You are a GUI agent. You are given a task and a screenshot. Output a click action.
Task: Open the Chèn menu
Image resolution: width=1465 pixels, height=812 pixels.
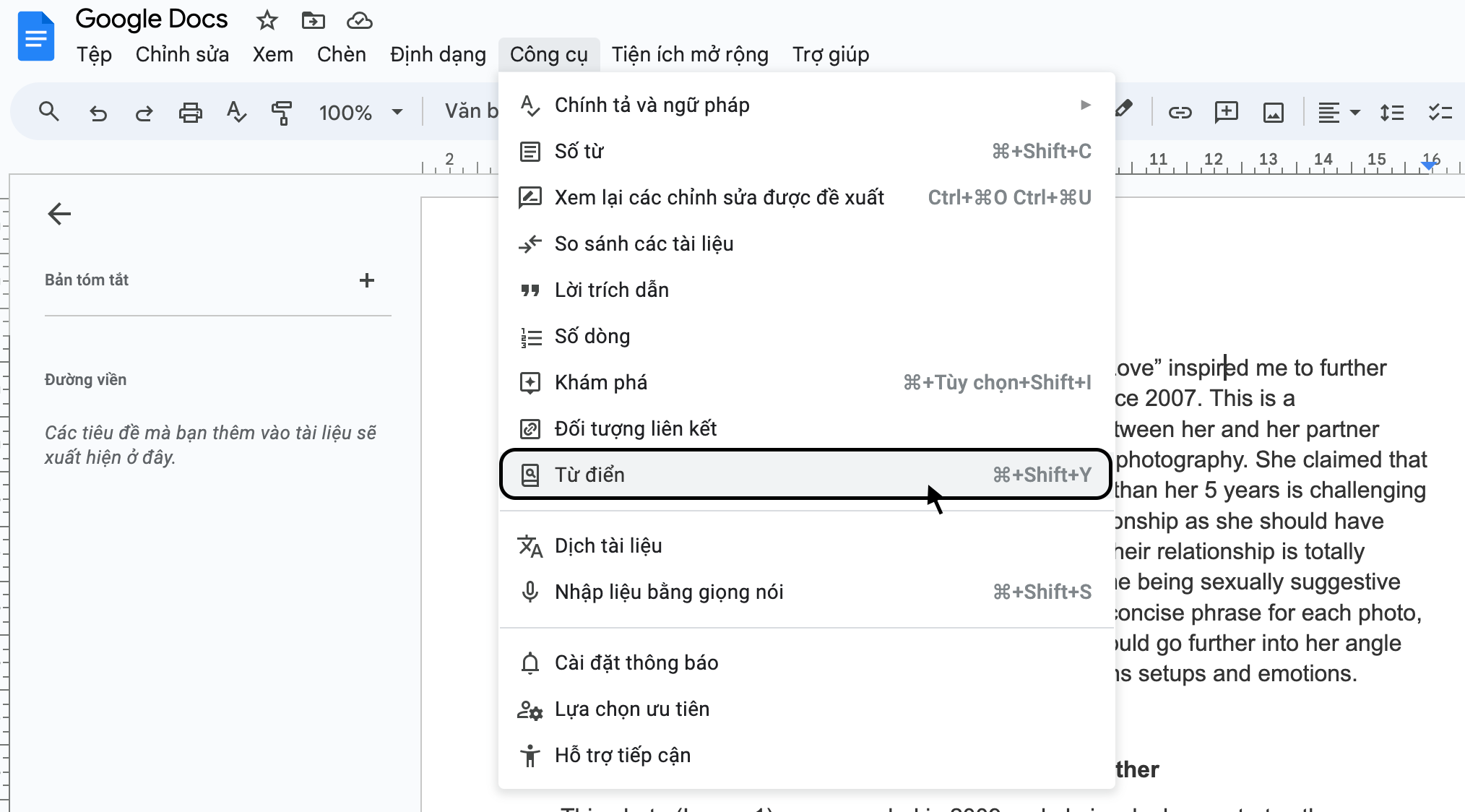tap(341, 55)
